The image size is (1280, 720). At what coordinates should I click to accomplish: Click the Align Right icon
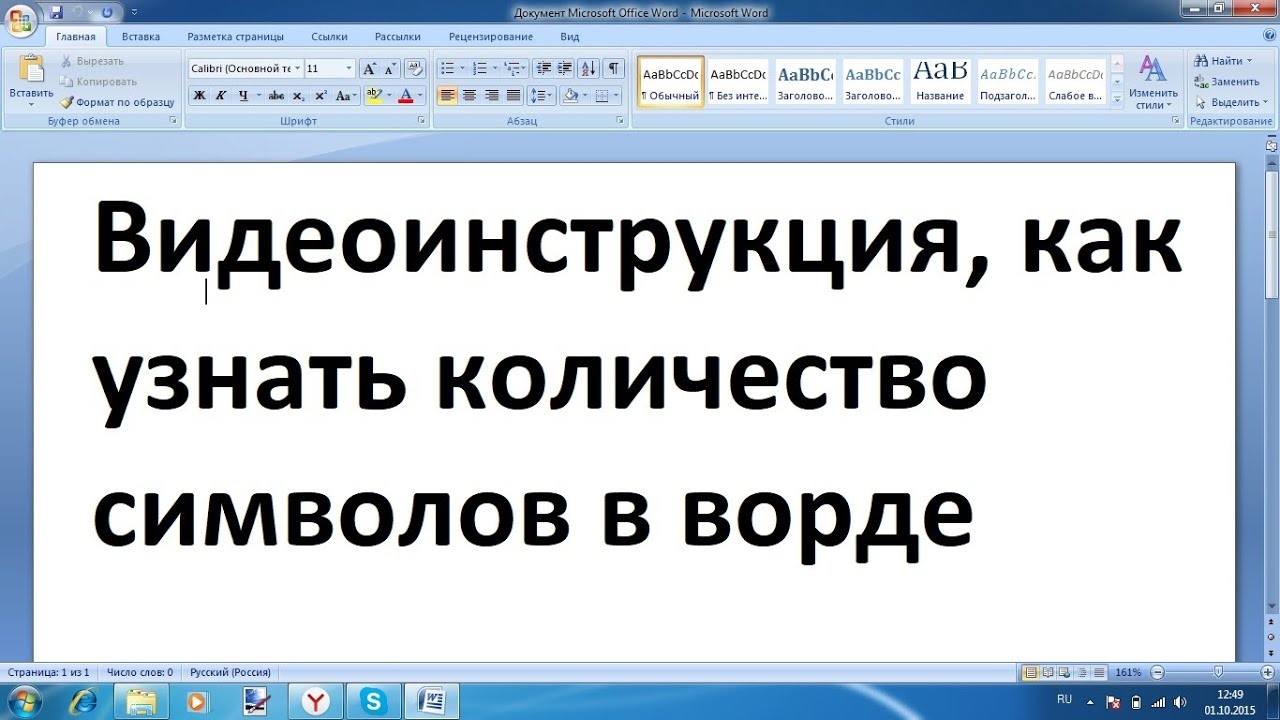pyautogui.click(x=491, y=96)
